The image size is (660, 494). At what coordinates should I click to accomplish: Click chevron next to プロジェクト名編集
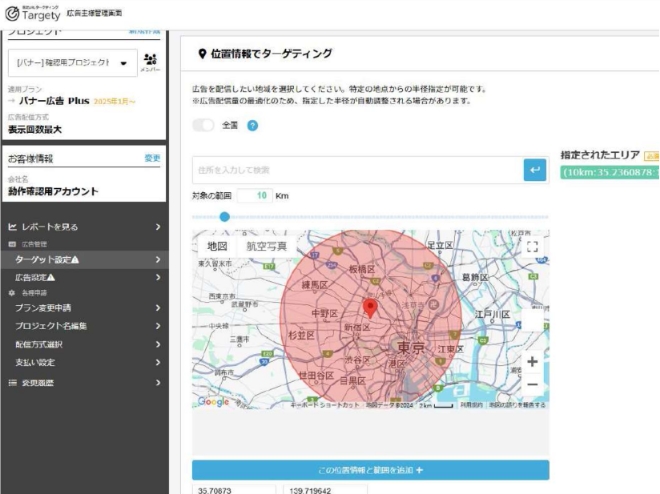158,326
